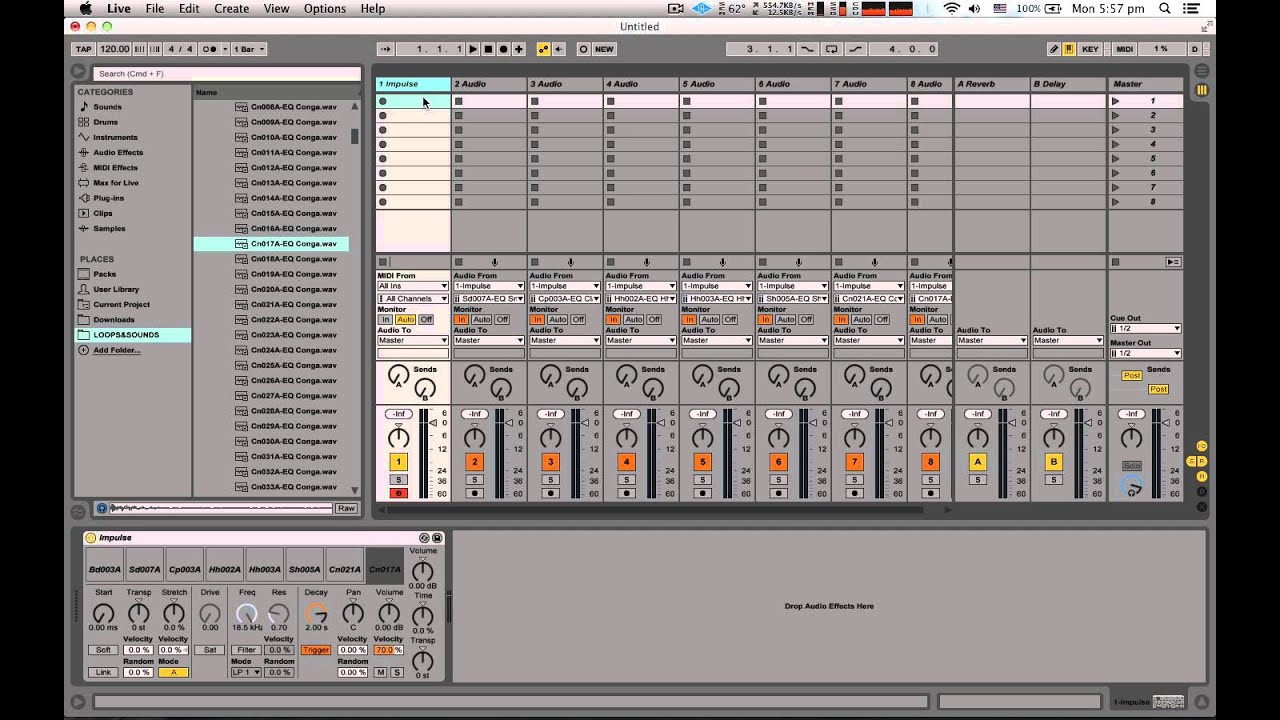Image resolution: width=1280 pixels, height=720 pixels.
Task: Select the Cn021A sample slot in Impulse
Action: point(345,569)
